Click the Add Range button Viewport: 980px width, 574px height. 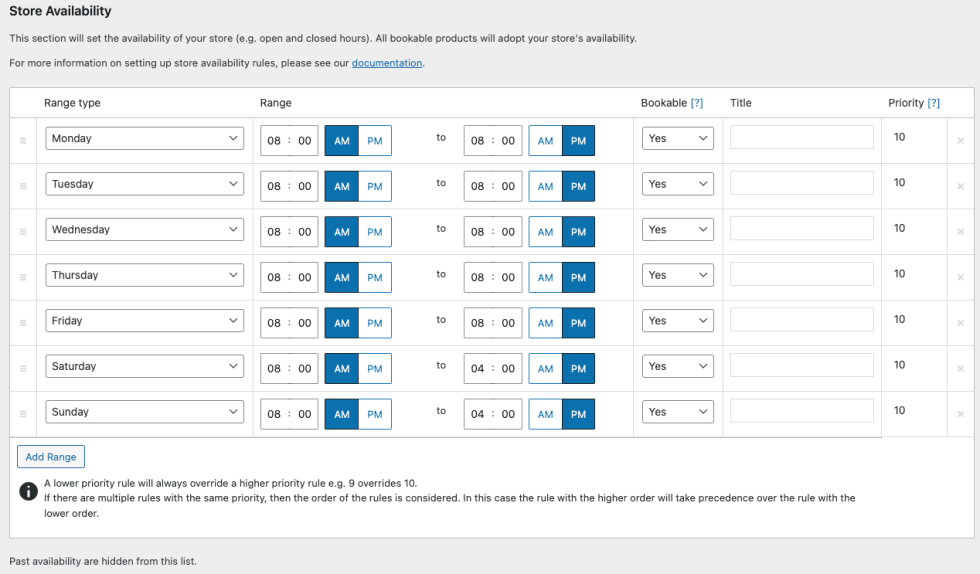pyautogui.click(x=51, y=457)
